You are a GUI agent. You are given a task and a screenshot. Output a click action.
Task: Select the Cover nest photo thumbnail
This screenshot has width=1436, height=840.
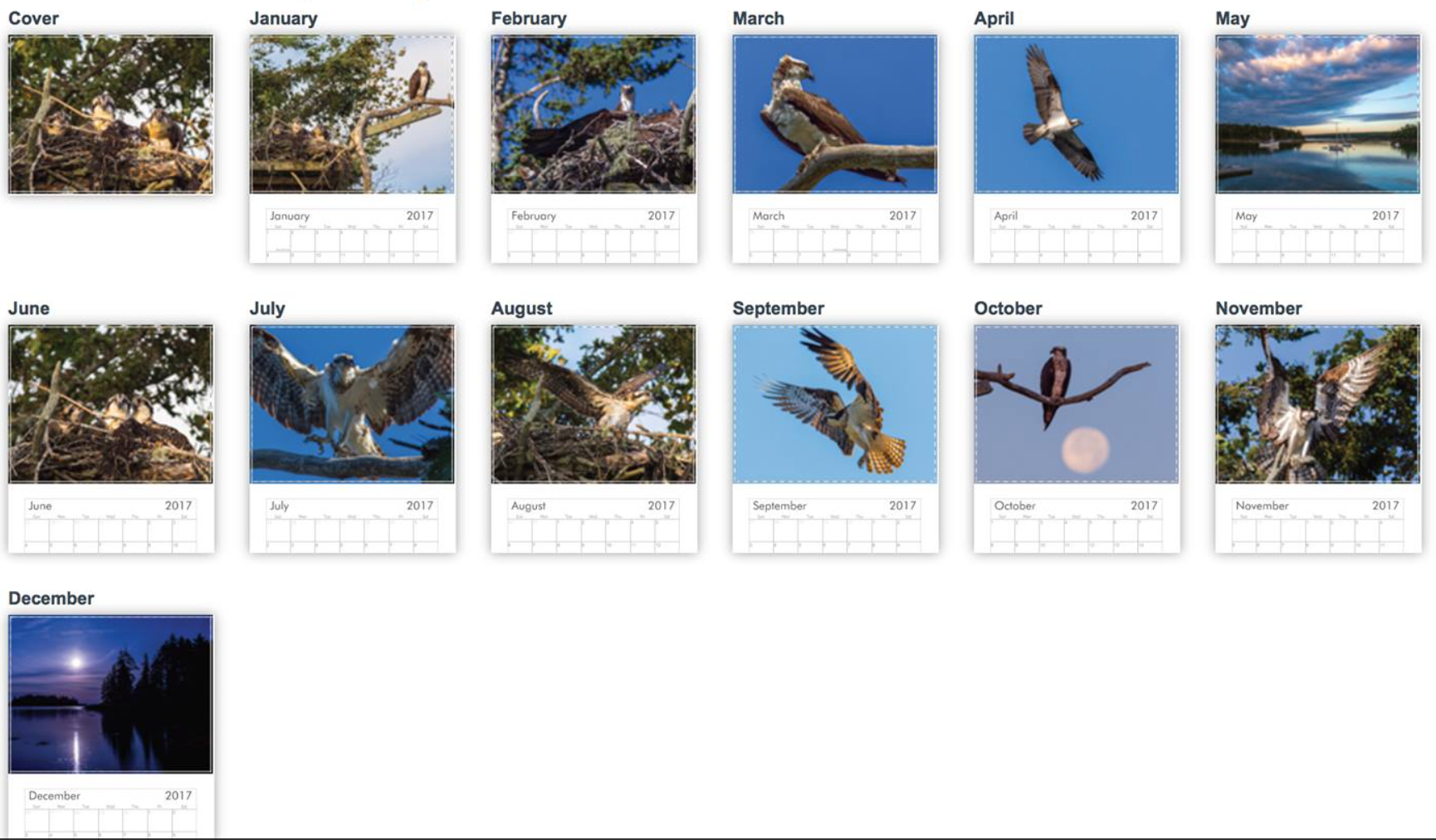point(110,115)
